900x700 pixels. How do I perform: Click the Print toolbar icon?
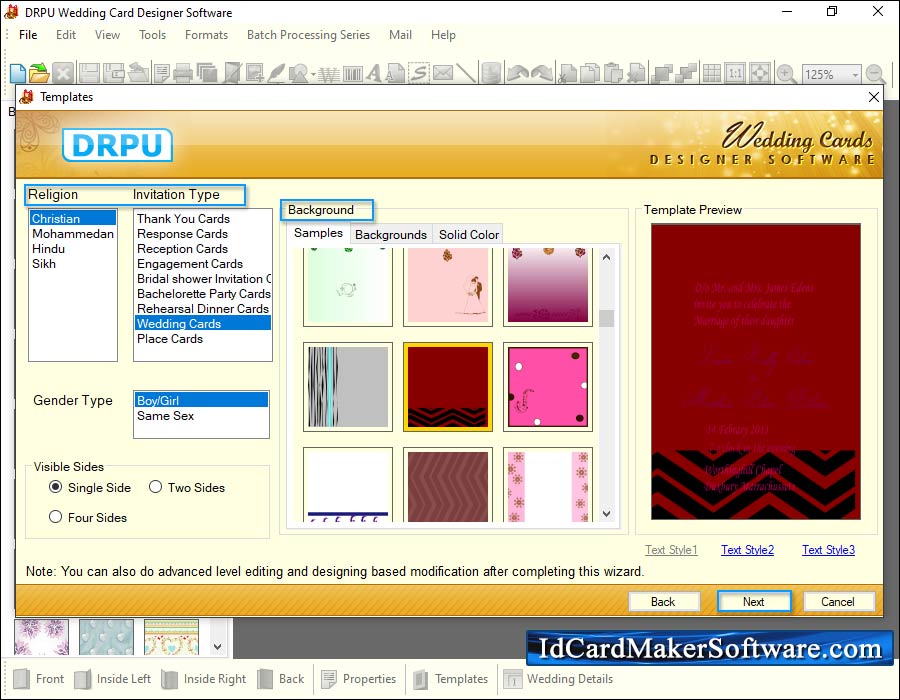pyautogui.click(x=183, y=73)
